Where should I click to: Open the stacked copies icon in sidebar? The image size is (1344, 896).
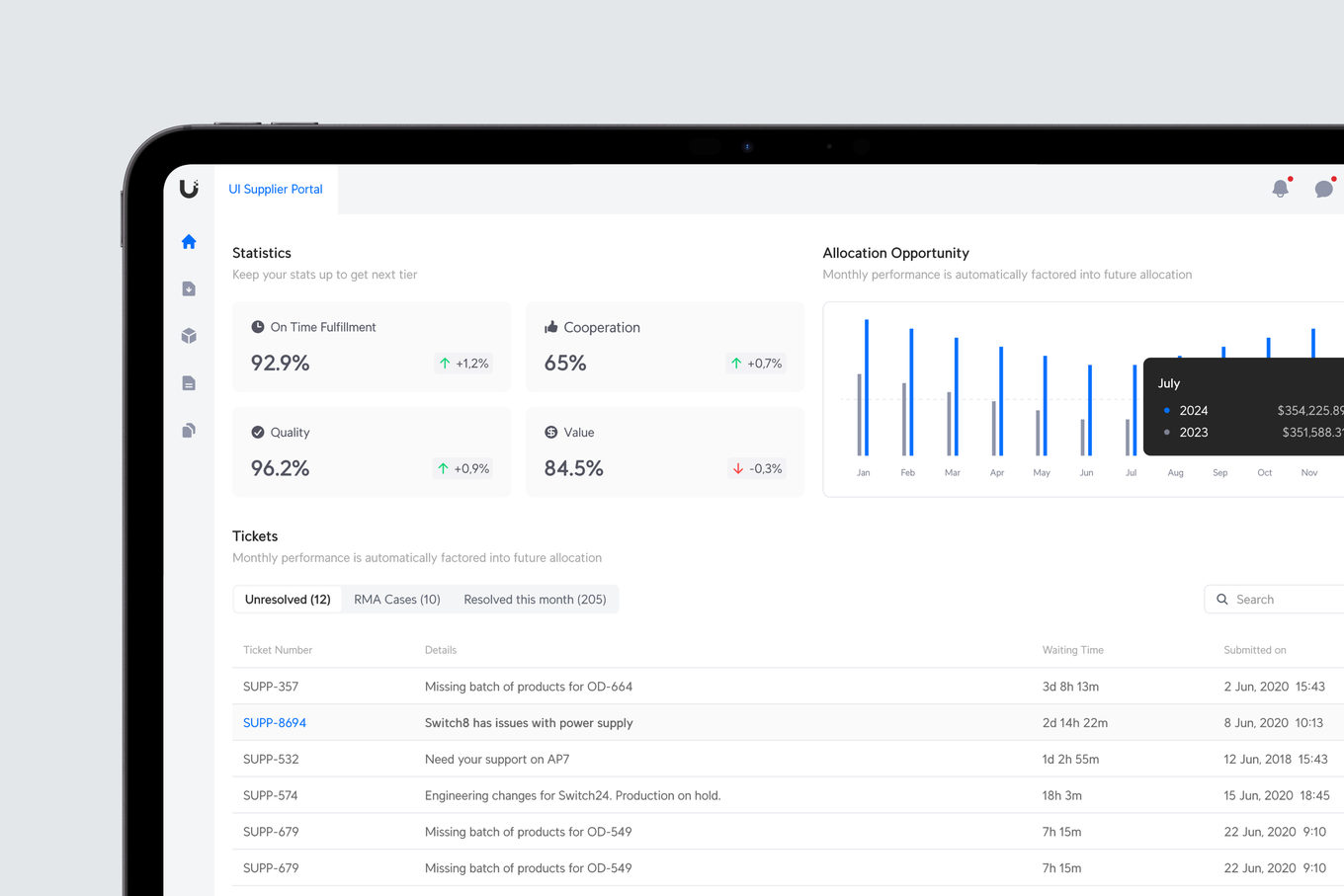click(189, 430)
